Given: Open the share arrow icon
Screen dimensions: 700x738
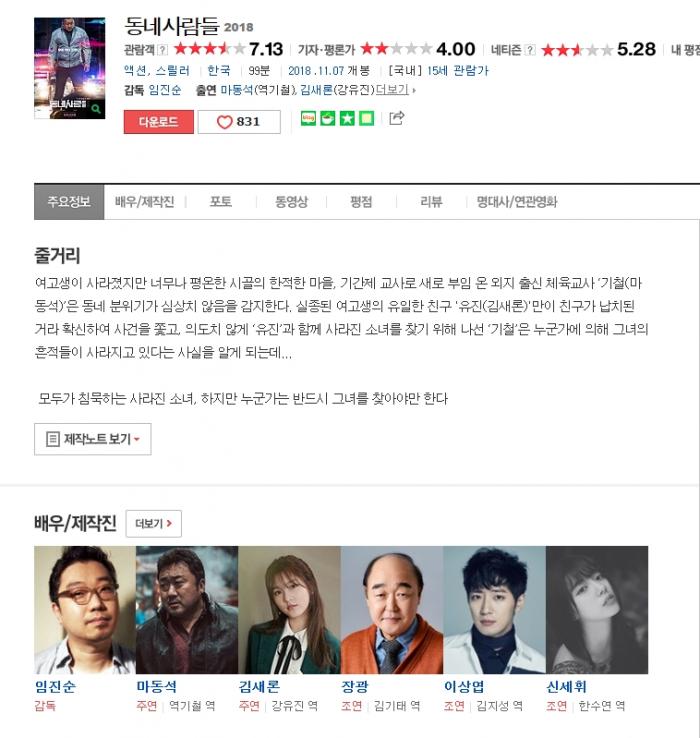Looking at the screenshot, I should 396,118.
